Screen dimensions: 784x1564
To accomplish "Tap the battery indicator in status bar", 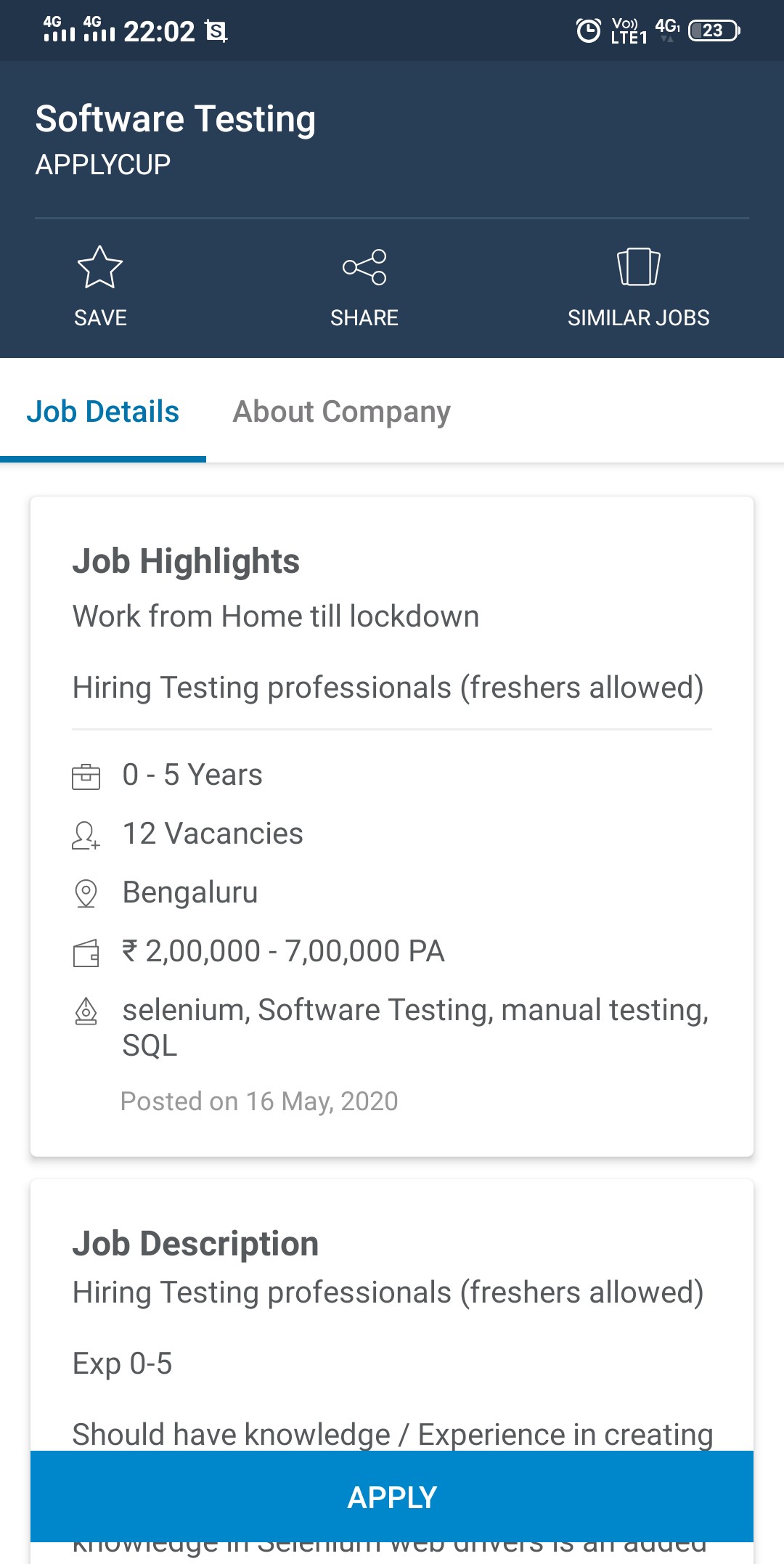I will (714, 30).
